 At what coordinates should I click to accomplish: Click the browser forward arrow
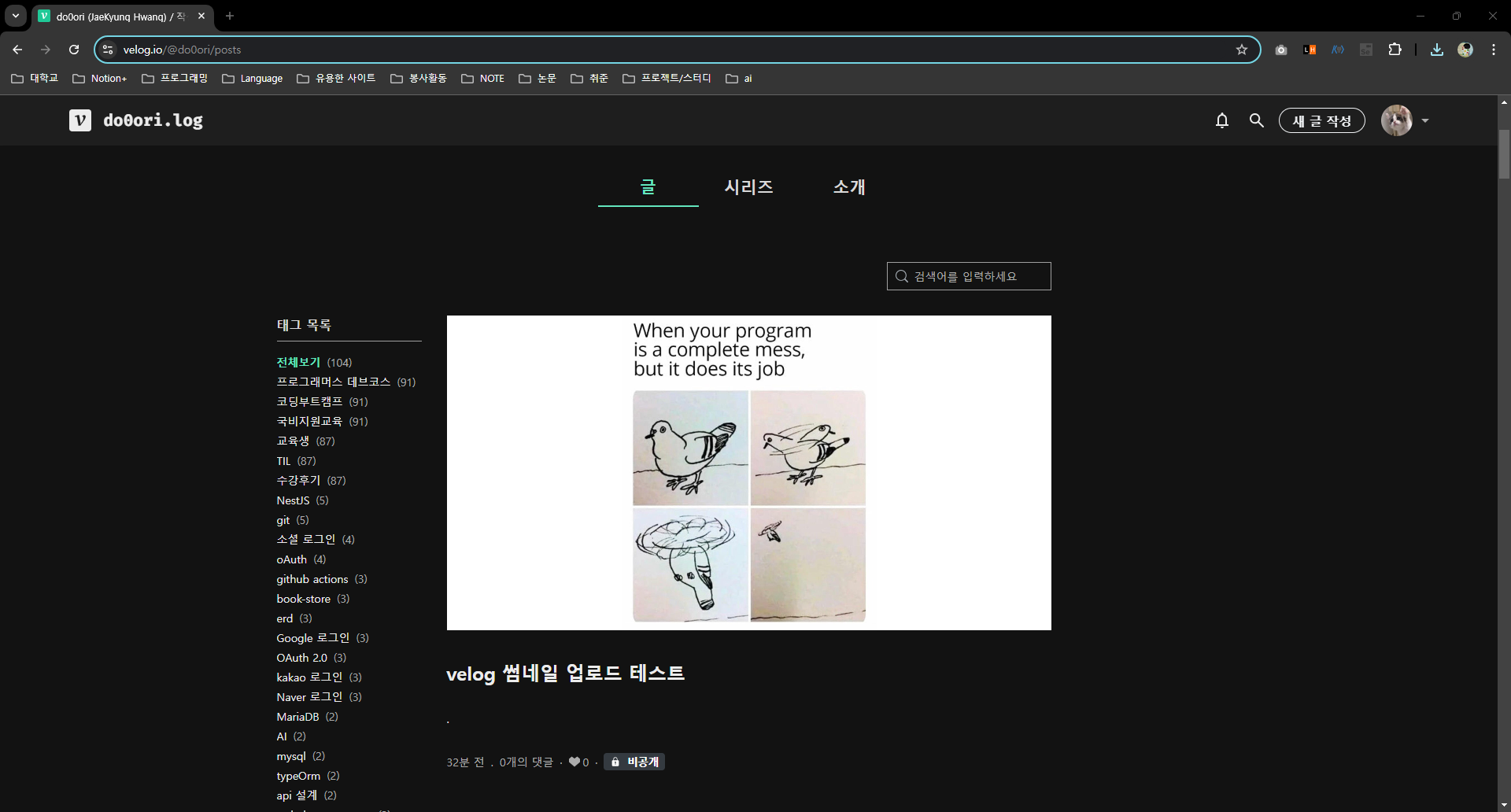(x=46, y=50)
